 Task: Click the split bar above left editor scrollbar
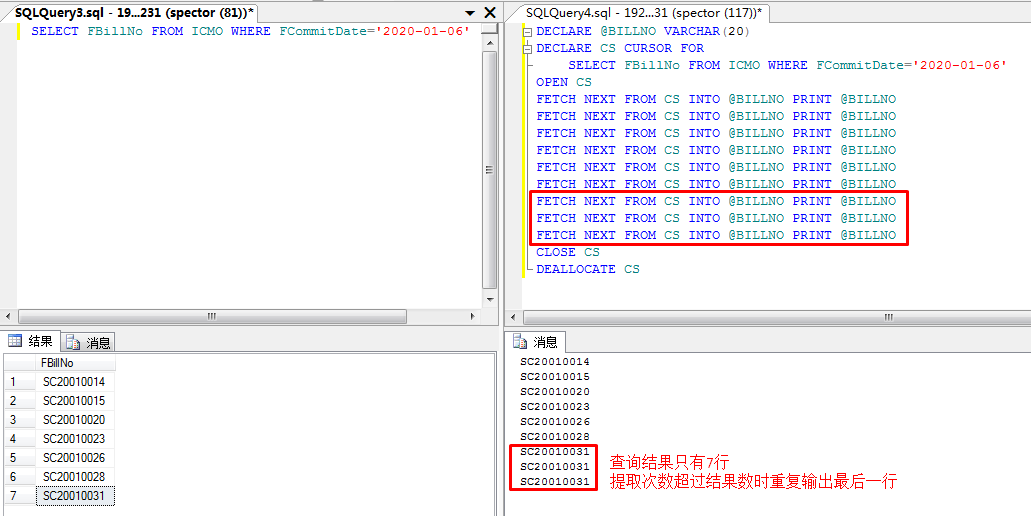(490, 30)
